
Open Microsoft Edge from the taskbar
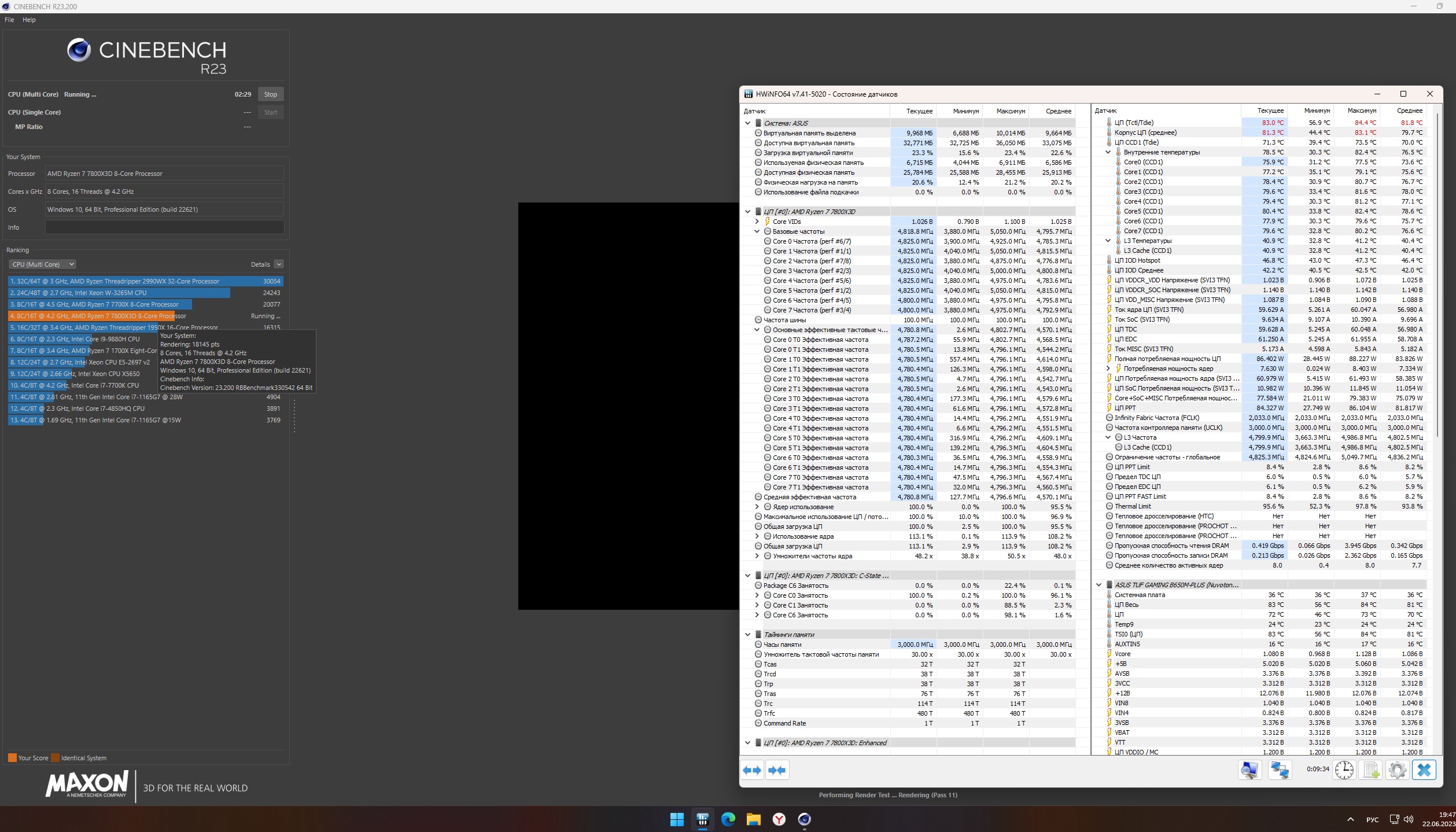[x=728, y=819]
